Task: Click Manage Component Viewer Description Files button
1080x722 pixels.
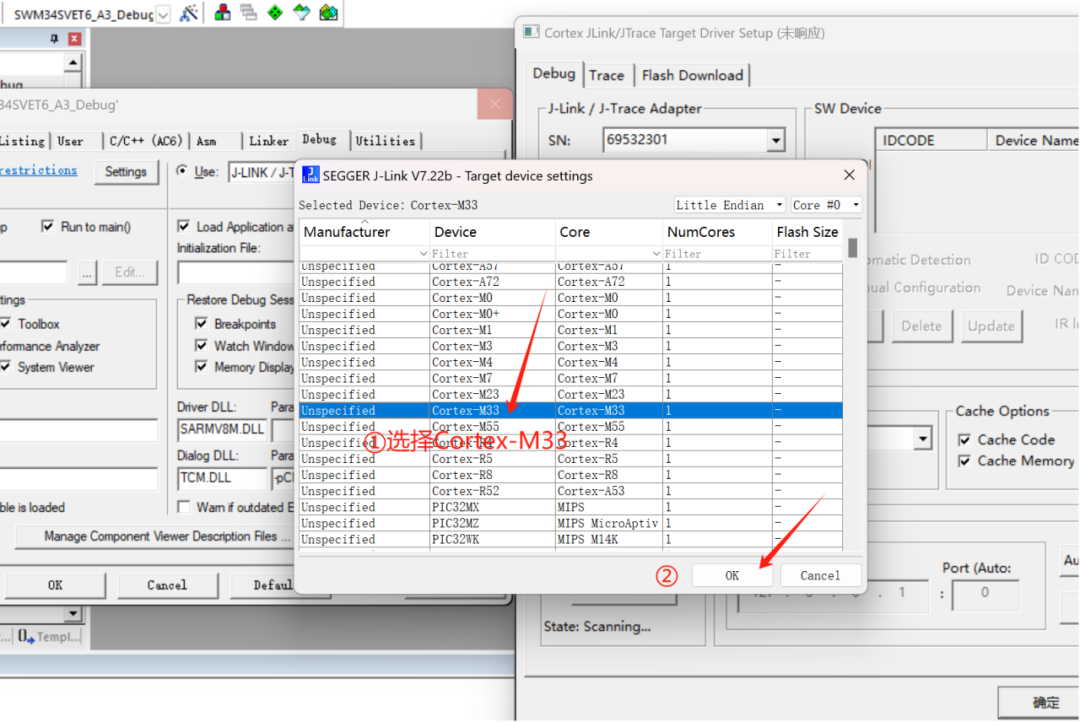Action: point(167,537)
